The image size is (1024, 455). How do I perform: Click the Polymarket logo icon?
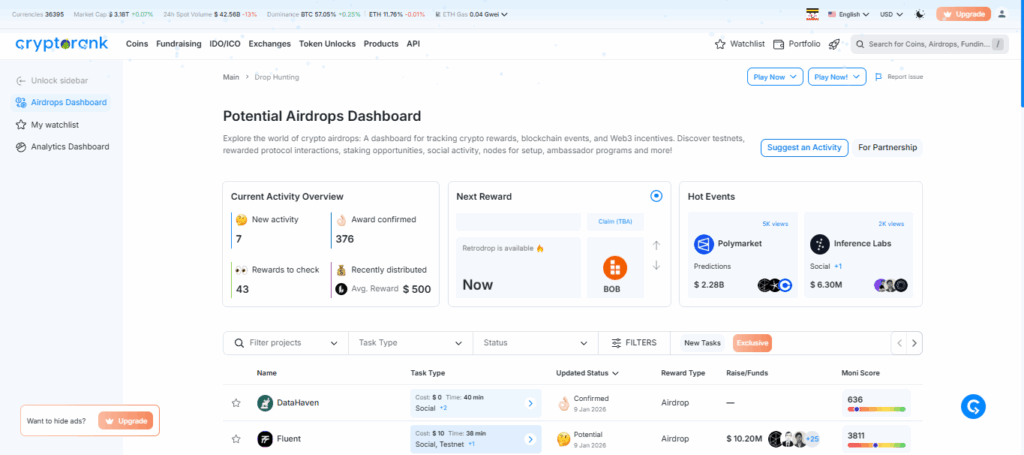click(703, 244)
